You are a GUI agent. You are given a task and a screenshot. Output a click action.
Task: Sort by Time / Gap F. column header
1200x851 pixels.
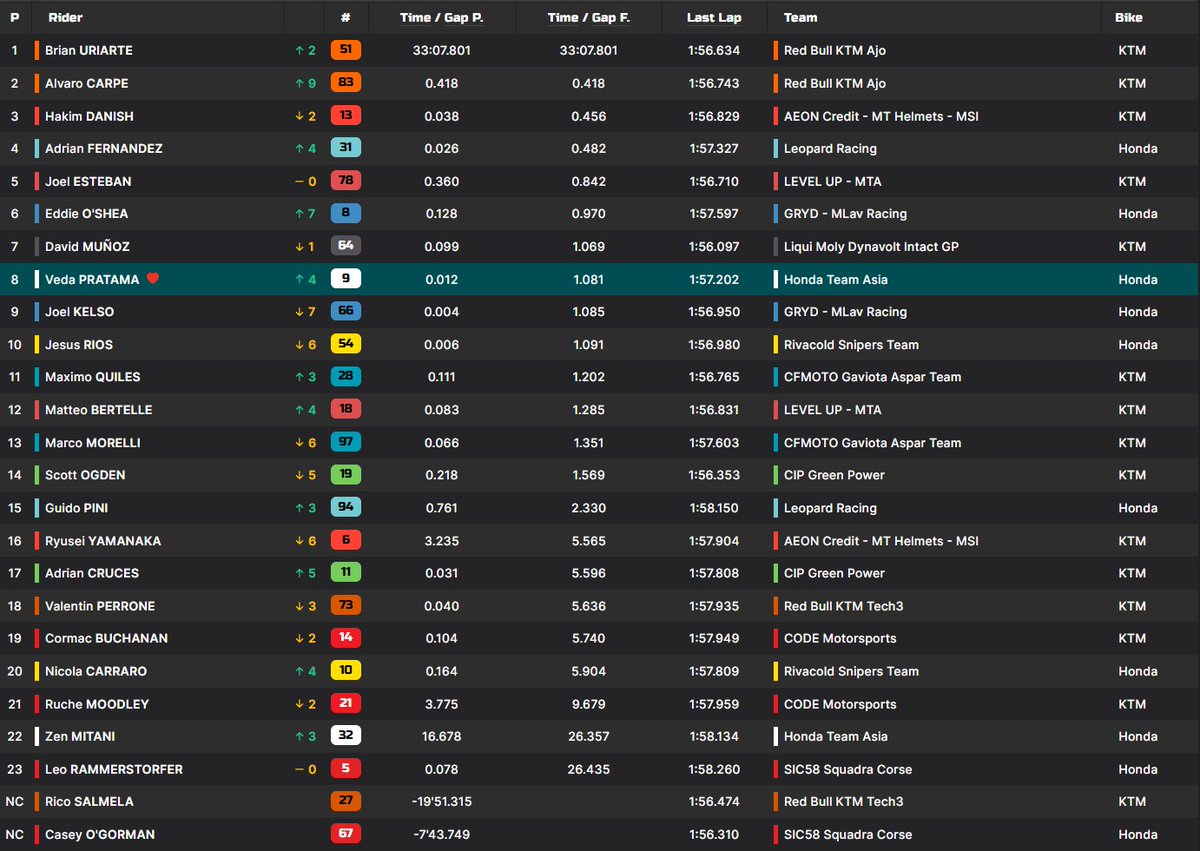[591, 17]
